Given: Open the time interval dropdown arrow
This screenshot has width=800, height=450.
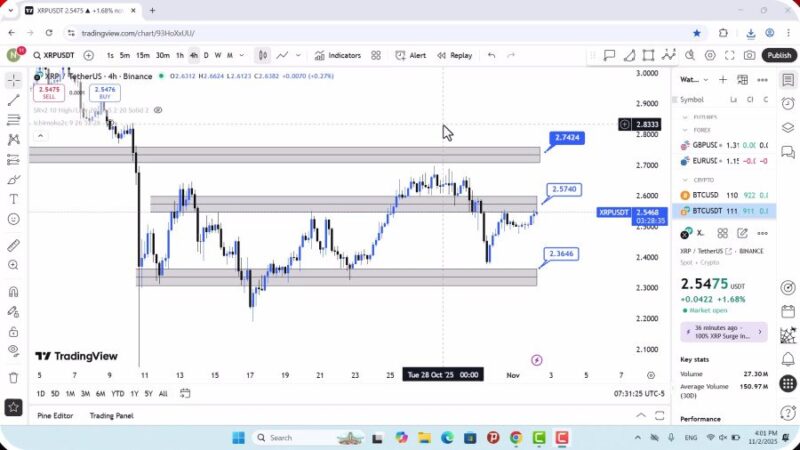Looking at the screenshot, I should (242, 56).
